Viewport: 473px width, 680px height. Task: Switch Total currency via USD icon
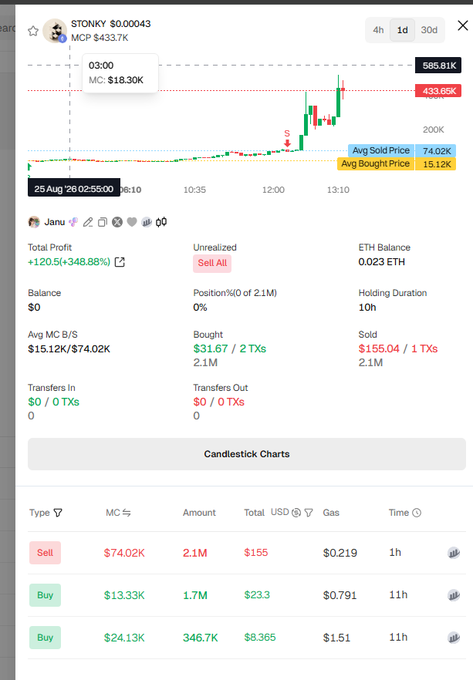(x=296, y=513)
